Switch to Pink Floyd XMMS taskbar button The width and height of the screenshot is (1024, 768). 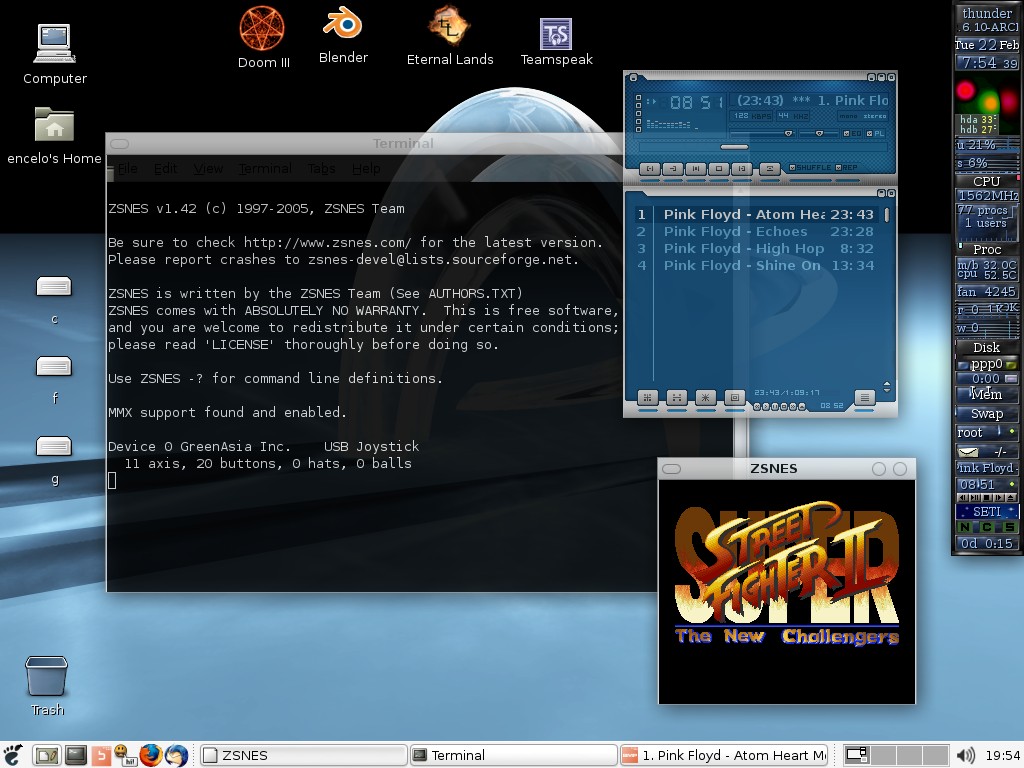(724, 755)
